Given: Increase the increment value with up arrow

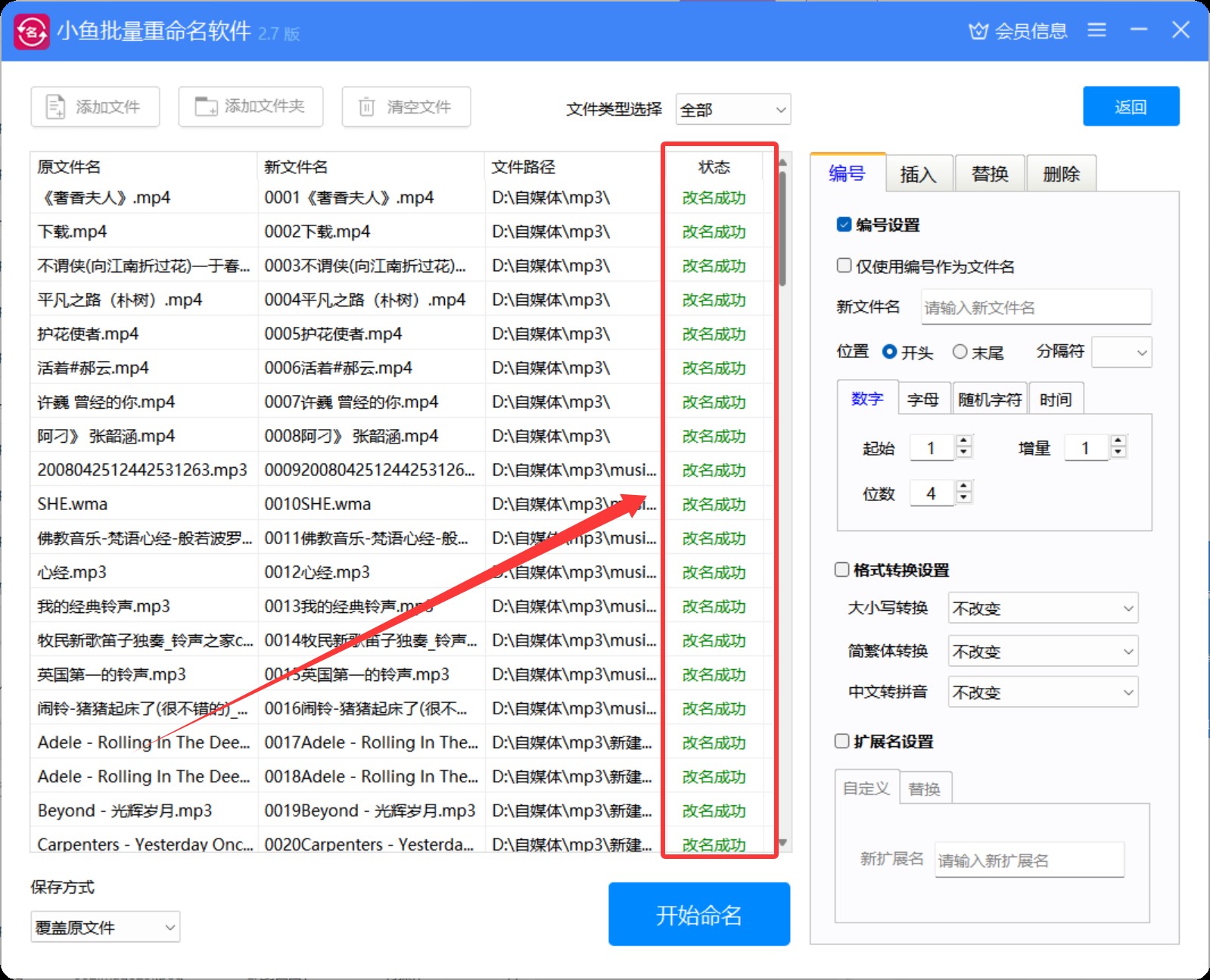Looking at the screenshot, I should tap(1118, 441).
